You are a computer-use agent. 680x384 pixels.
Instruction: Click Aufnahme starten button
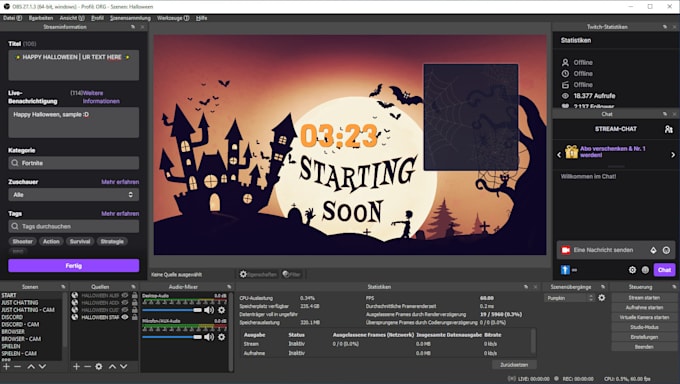point(644,308)
